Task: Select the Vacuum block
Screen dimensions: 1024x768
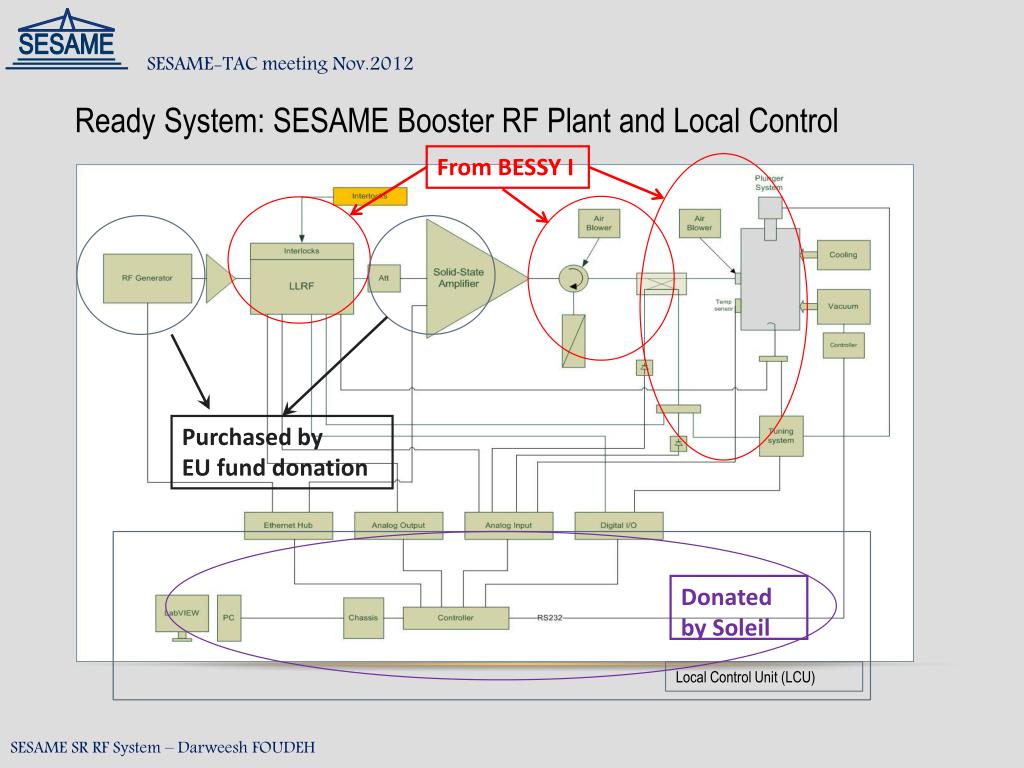Action: click(x=843, y=306)
